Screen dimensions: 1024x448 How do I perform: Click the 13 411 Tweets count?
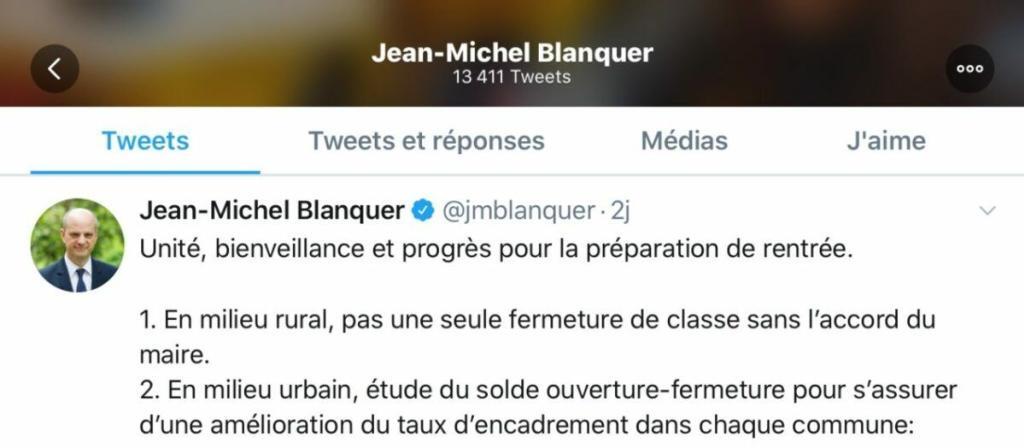pyautogui.click(x=512, y=77)
